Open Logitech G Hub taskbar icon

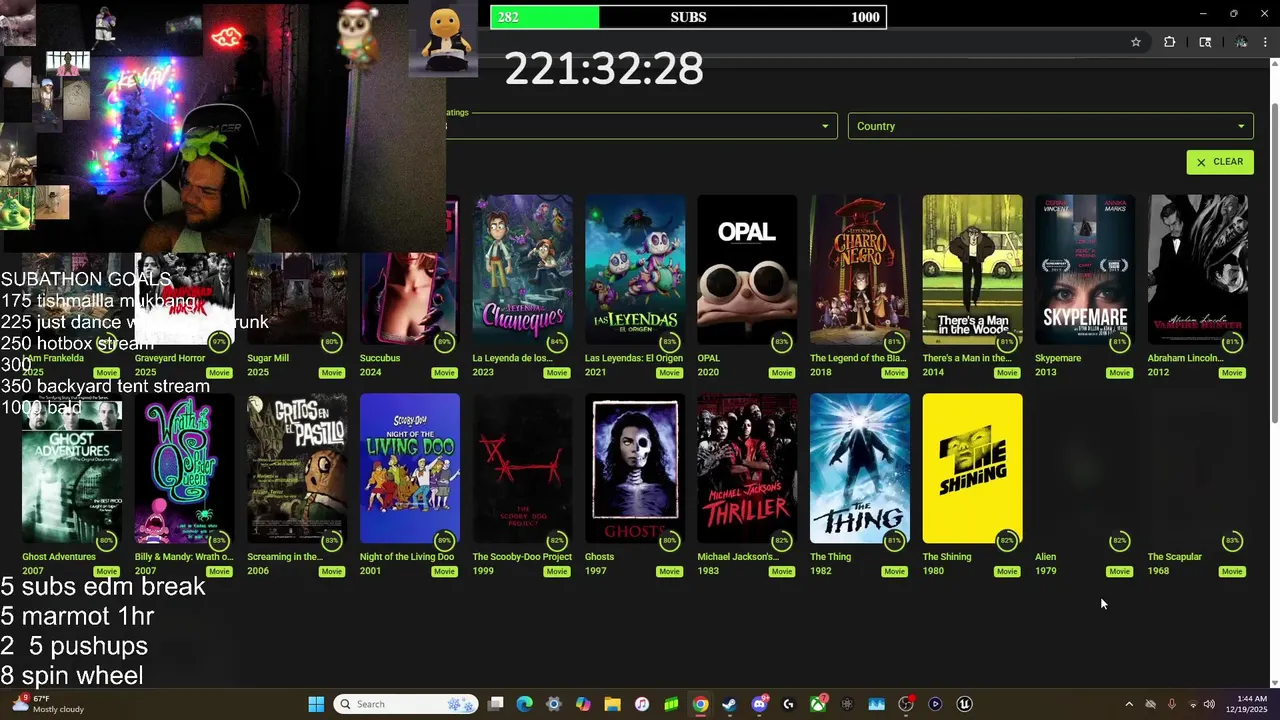[x=788, y=704]
